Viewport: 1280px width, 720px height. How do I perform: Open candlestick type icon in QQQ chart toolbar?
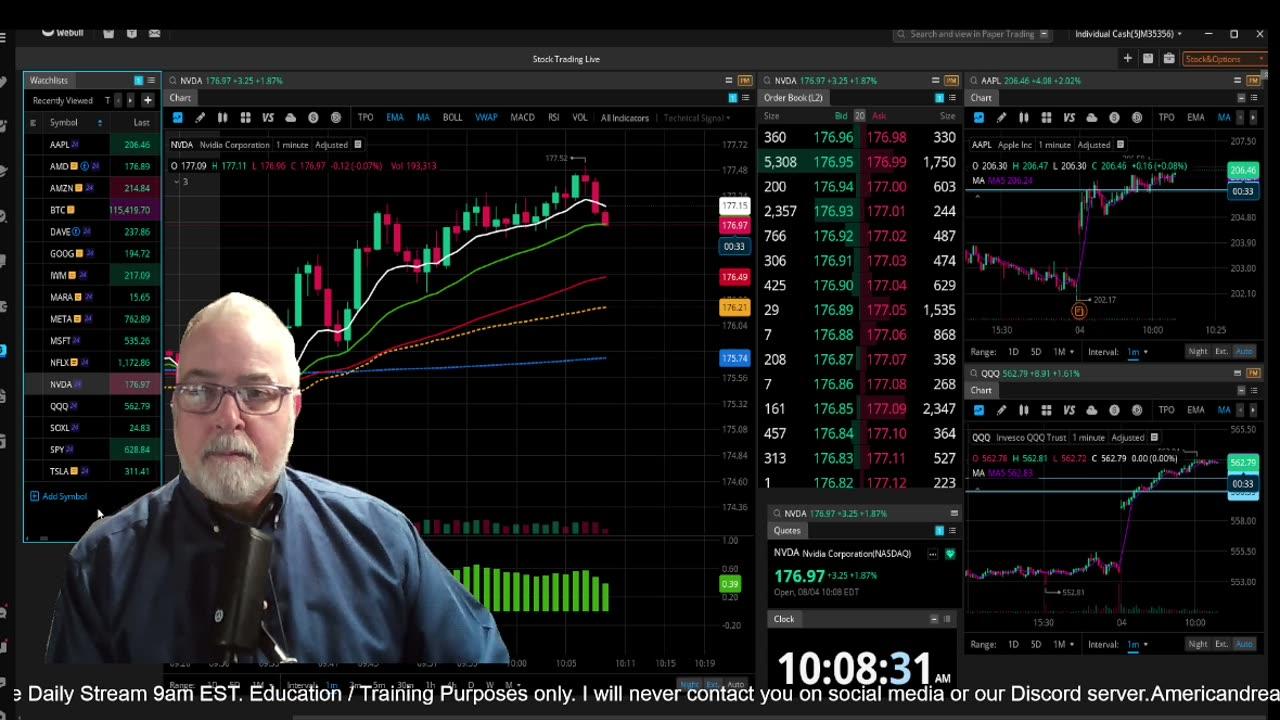(x=1024, y=410)
